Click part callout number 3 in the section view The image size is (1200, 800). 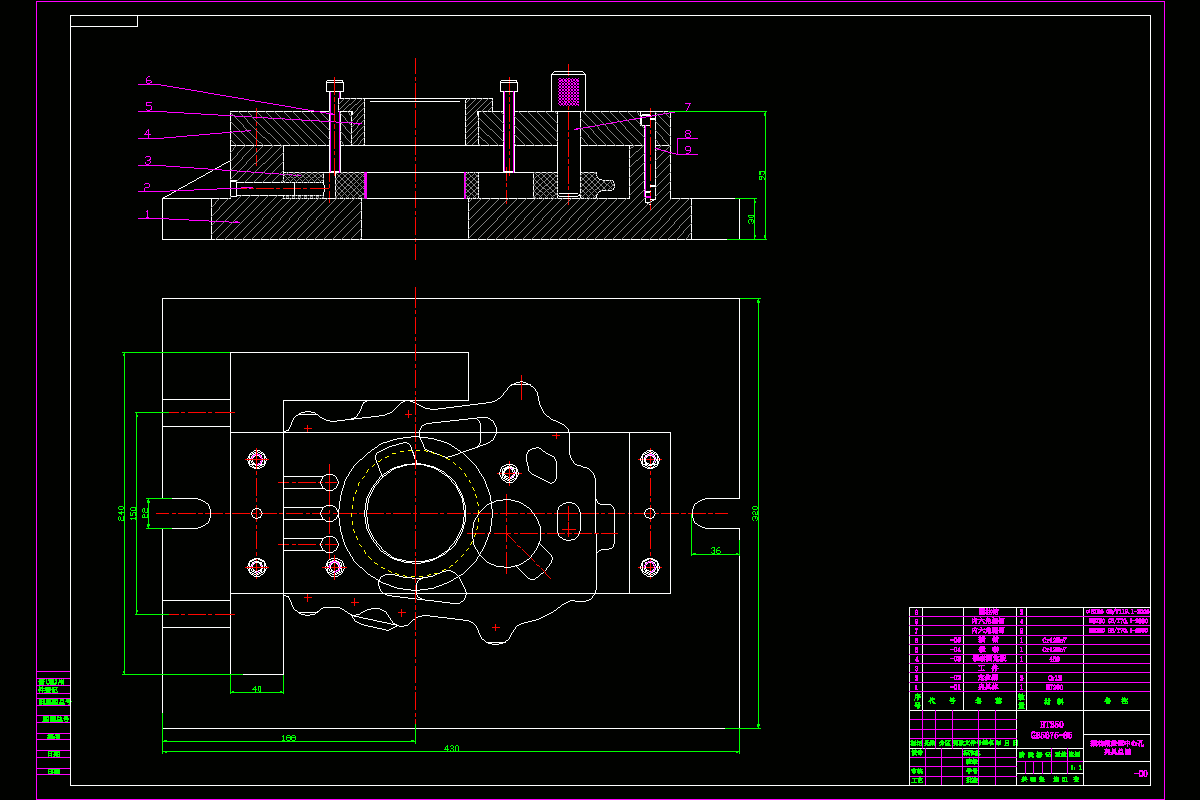(147, 161)
